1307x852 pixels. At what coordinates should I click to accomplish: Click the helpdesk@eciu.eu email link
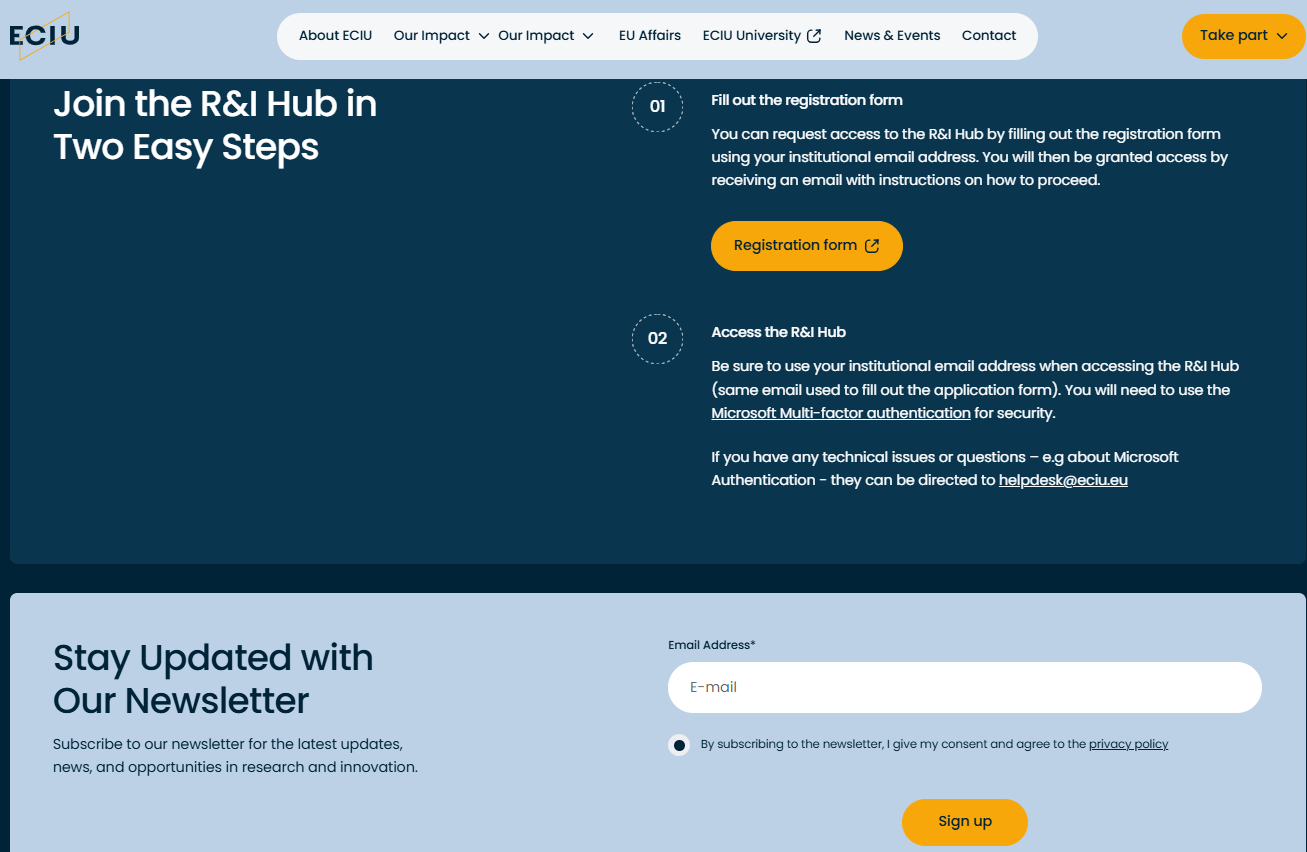point(1063,480)
